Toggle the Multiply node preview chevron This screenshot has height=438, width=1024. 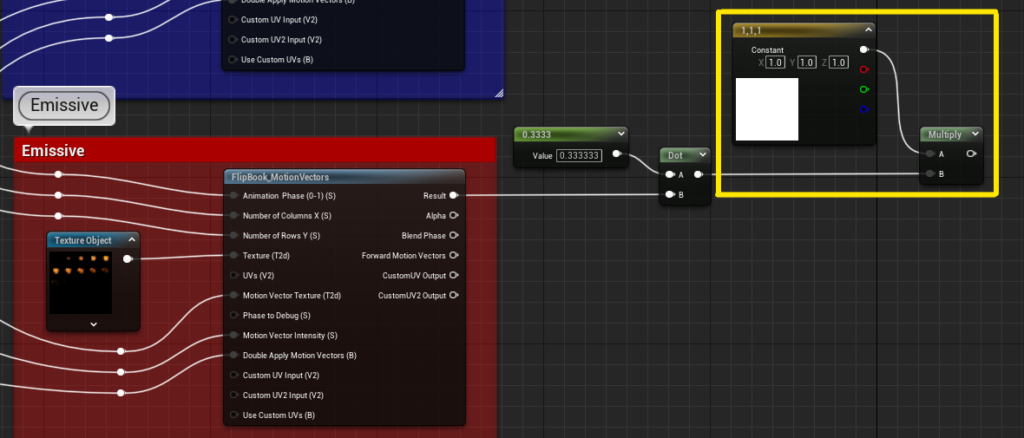point(975,134)
